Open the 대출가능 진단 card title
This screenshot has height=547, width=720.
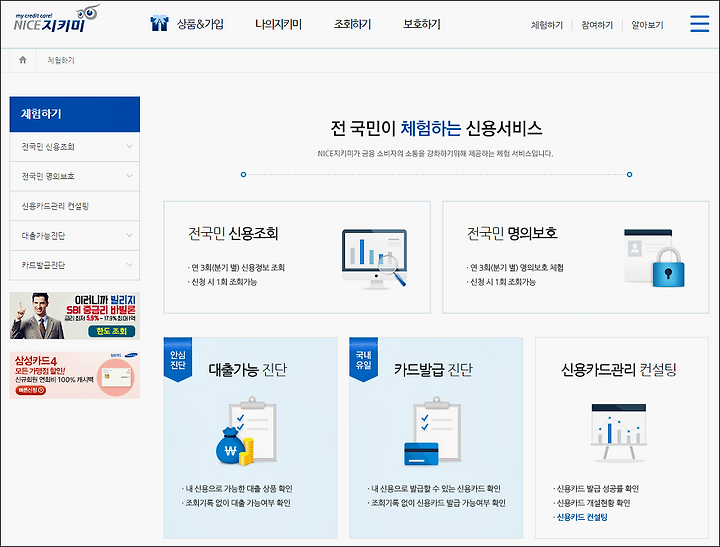tap(248, 369)
